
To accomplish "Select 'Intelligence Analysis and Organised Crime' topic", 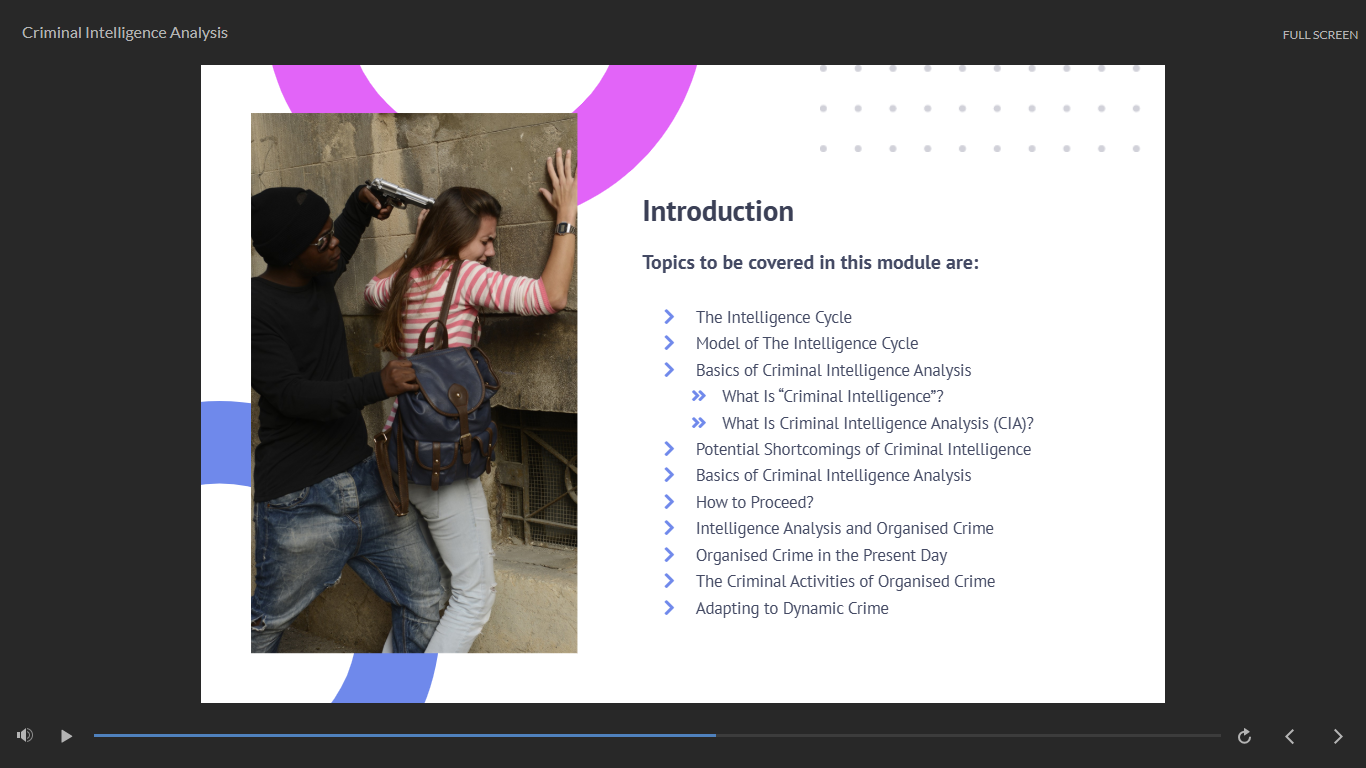I will 845,528.
